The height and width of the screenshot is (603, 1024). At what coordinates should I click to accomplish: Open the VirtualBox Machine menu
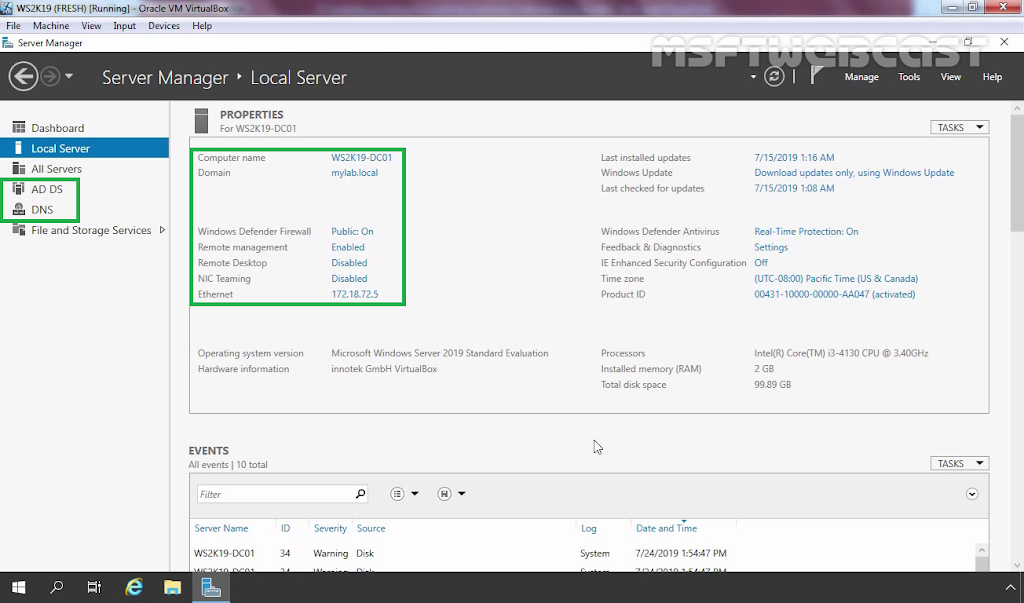pyautogui.click(x=51, y=25)
